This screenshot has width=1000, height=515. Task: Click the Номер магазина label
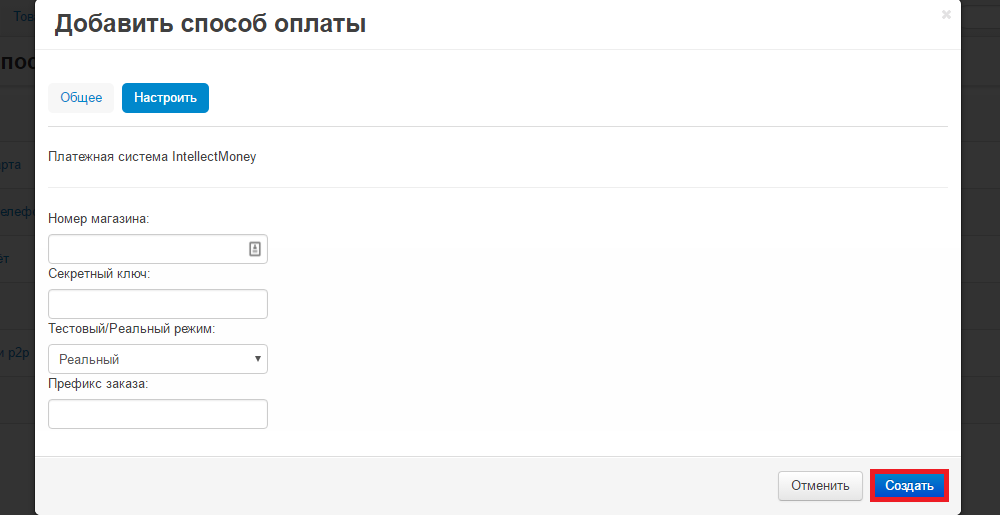pos(98,218)
